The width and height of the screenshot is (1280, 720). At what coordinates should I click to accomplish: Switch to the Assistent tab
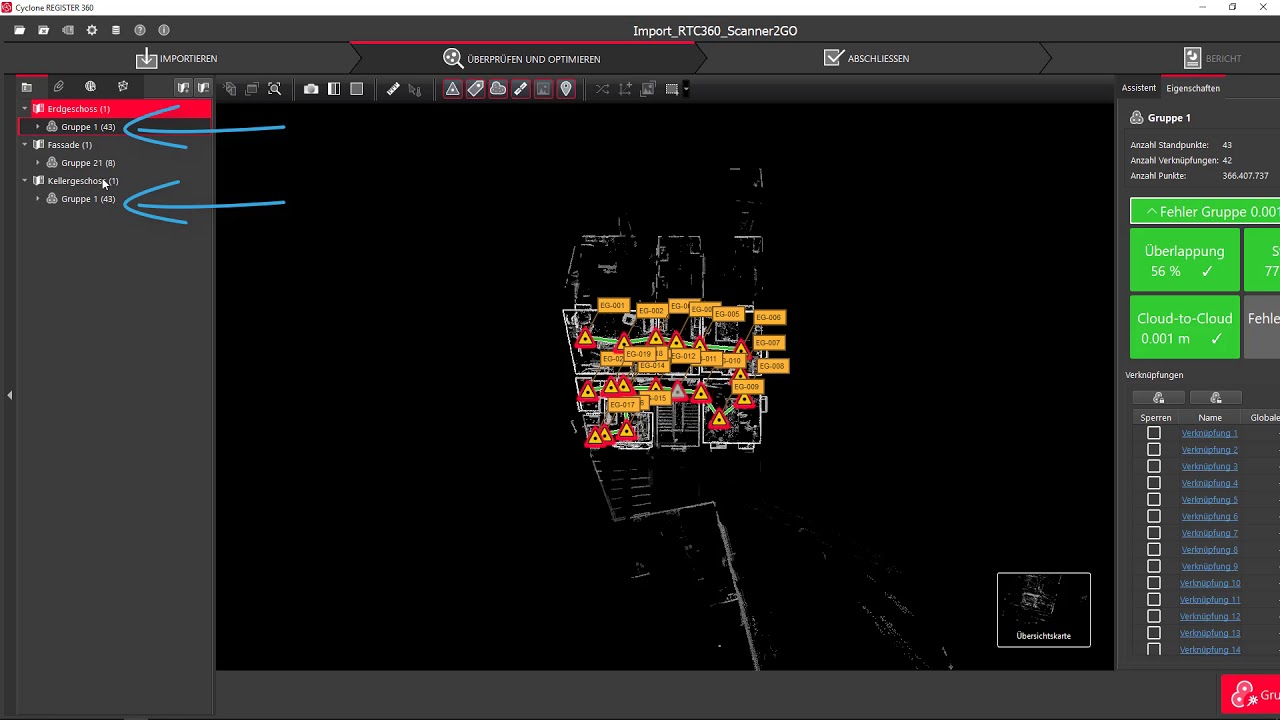coord(1139,88)
